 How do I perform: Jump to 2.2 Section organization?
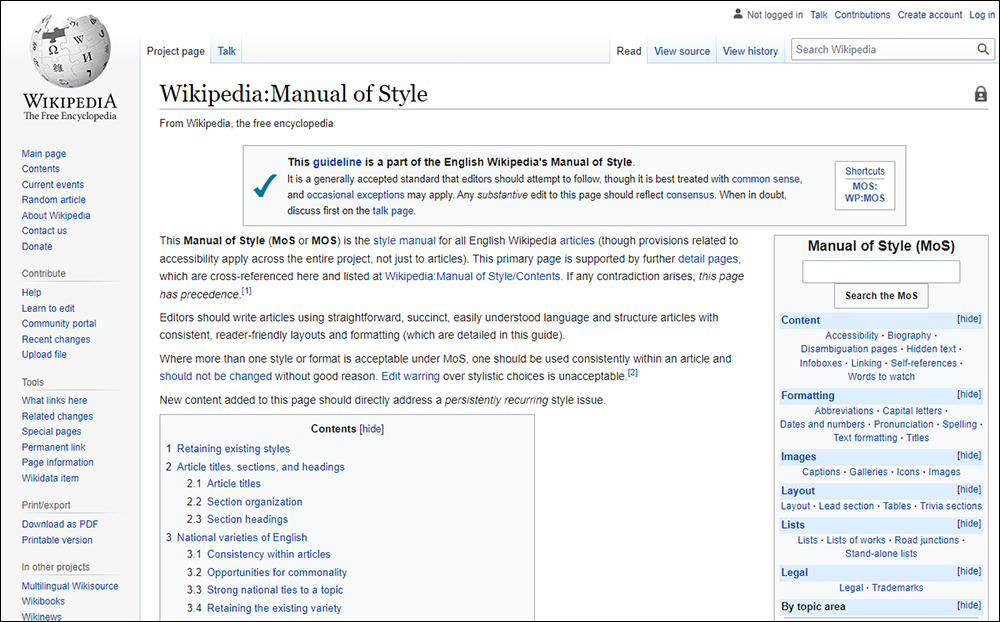(254, 502)
